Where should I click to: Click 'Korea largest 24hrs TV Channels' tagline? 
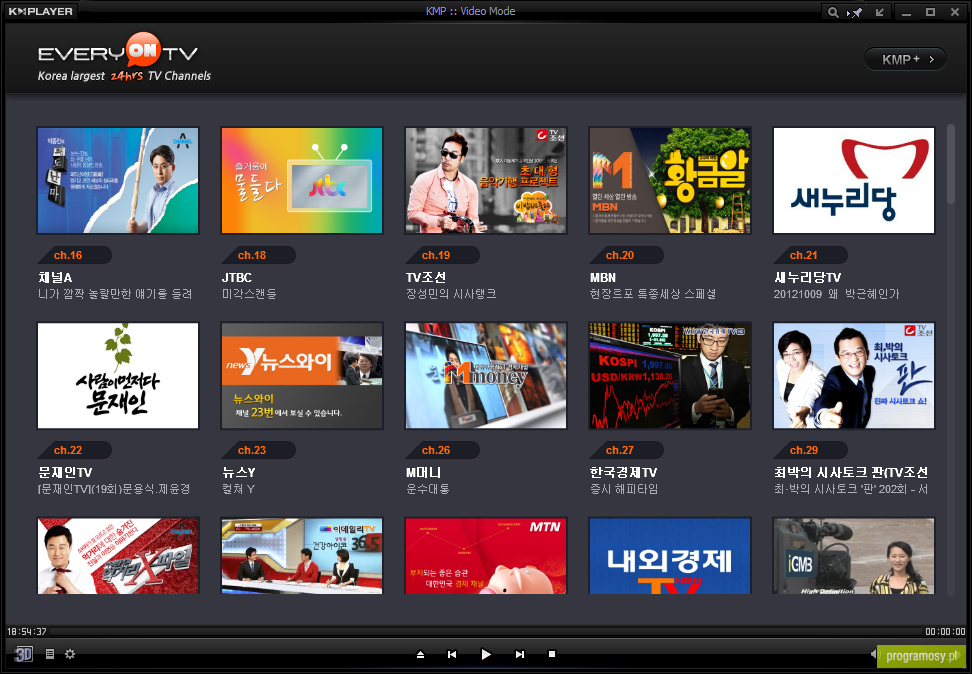tap(124, 76)
